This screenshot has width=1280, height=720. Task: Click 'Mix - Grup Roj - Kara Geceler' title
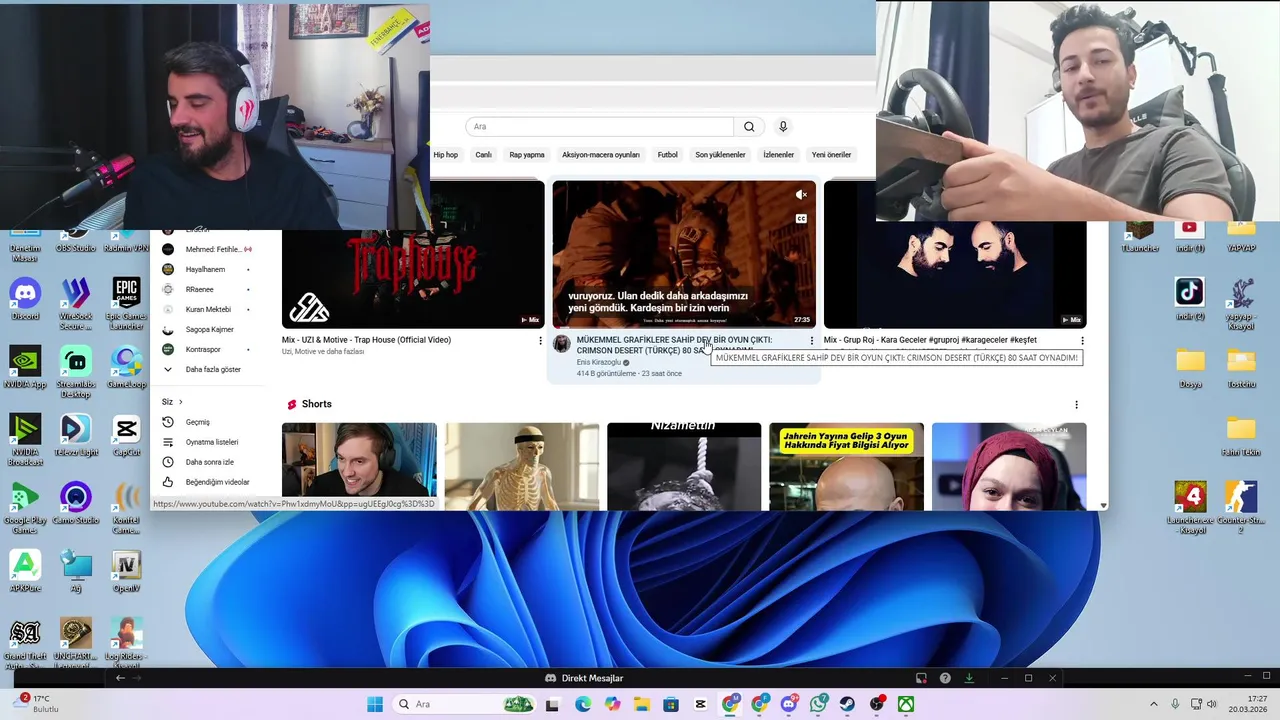click(930, 340)
